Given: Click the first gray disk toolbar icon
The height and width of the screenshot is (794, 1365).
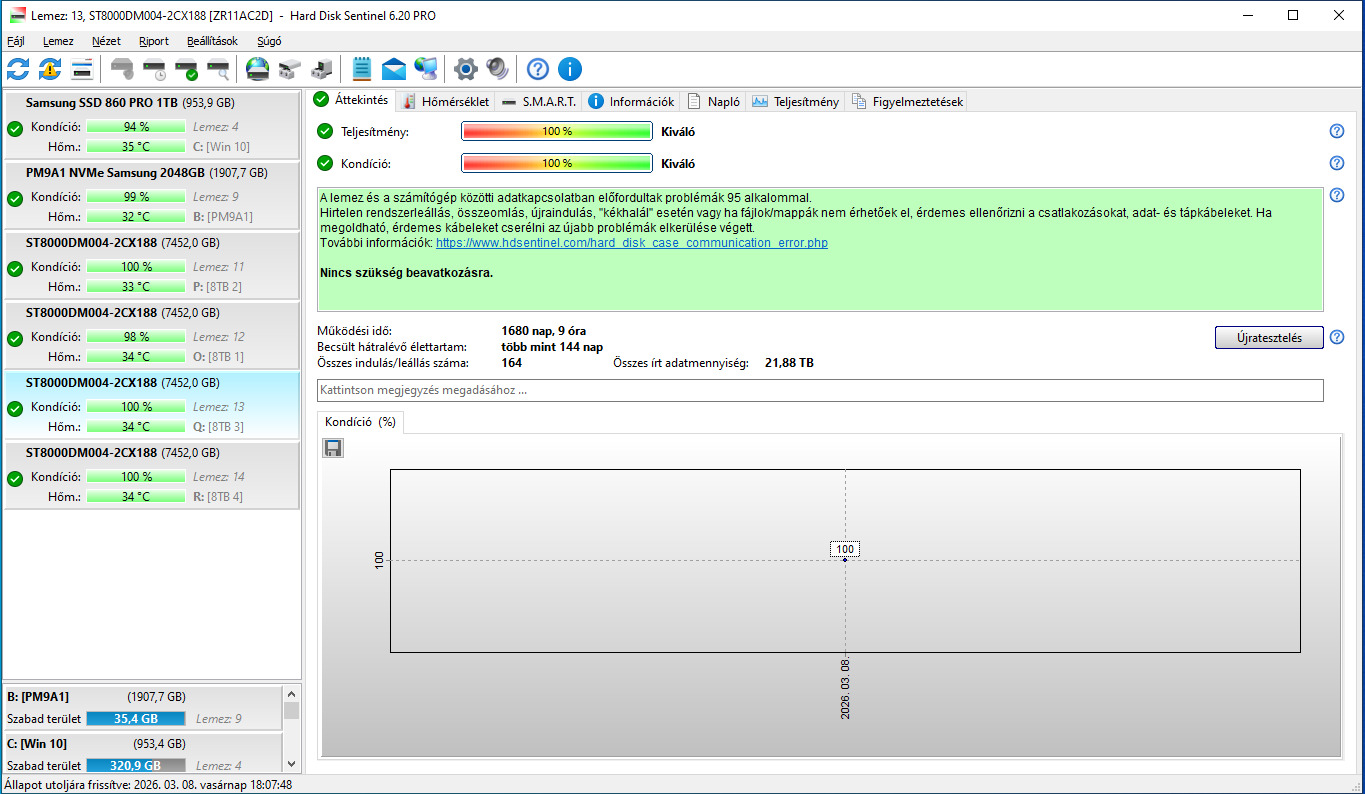Looking at the screenshot, I should 122,69.
